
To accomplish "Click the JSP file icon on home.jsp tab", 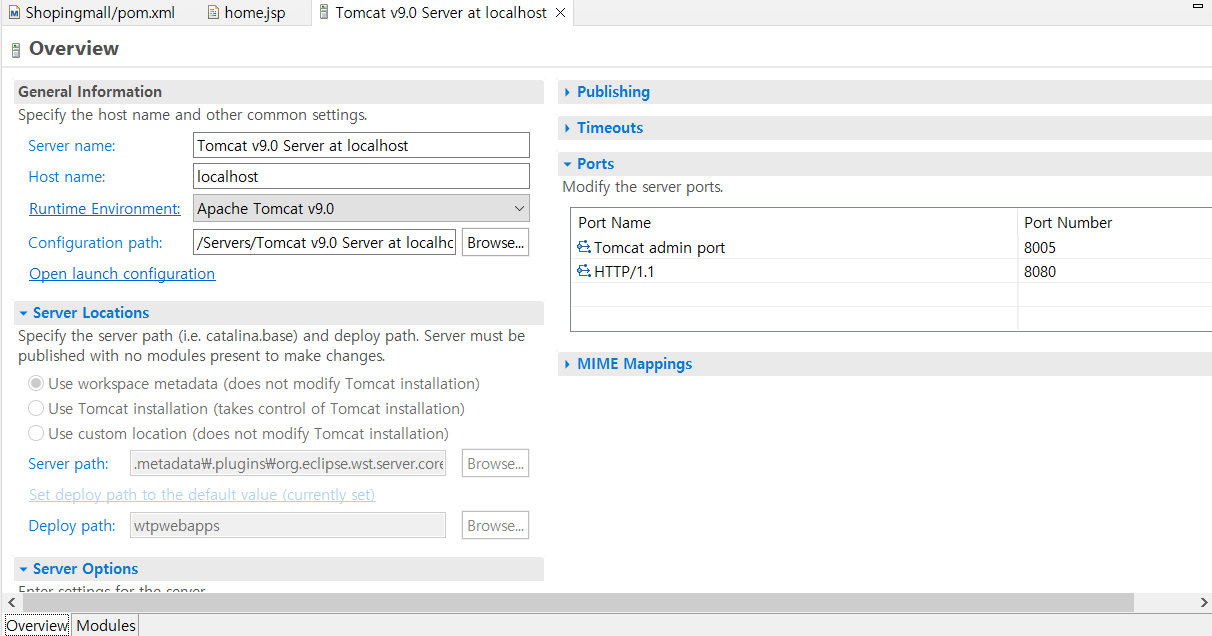I will [x=213, y=13].
